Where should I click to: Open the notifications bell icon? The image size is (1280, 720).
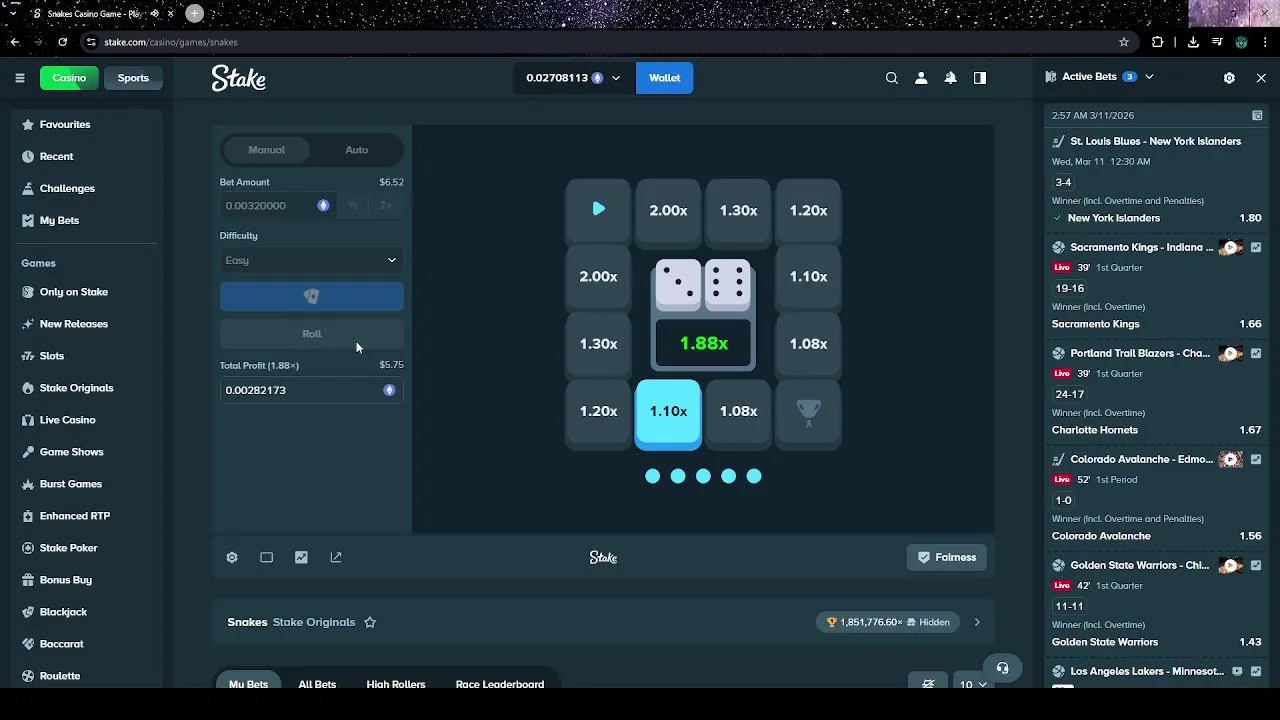pyautogui.click(x=950, y=78)
